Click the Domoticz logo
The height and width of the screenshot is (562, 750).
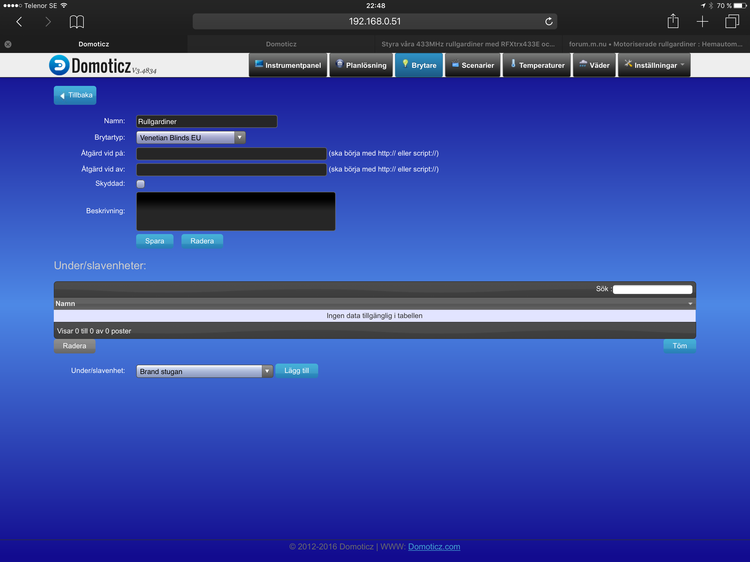click(103, 65)
